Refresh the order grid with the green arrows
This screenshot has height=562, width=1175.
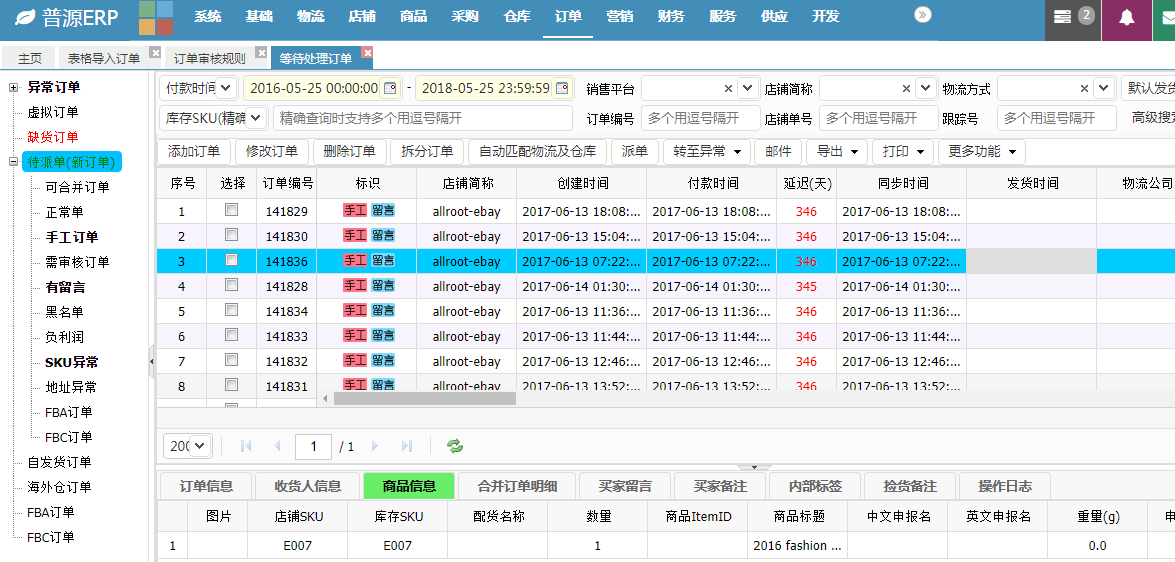pos(455,446)
